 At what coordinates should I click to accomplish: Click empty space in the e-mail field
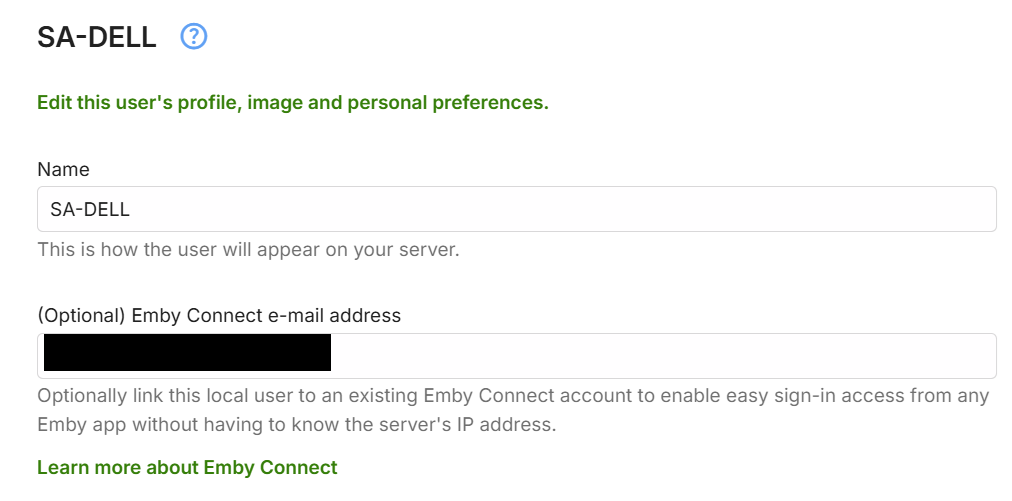click(660, 355)
